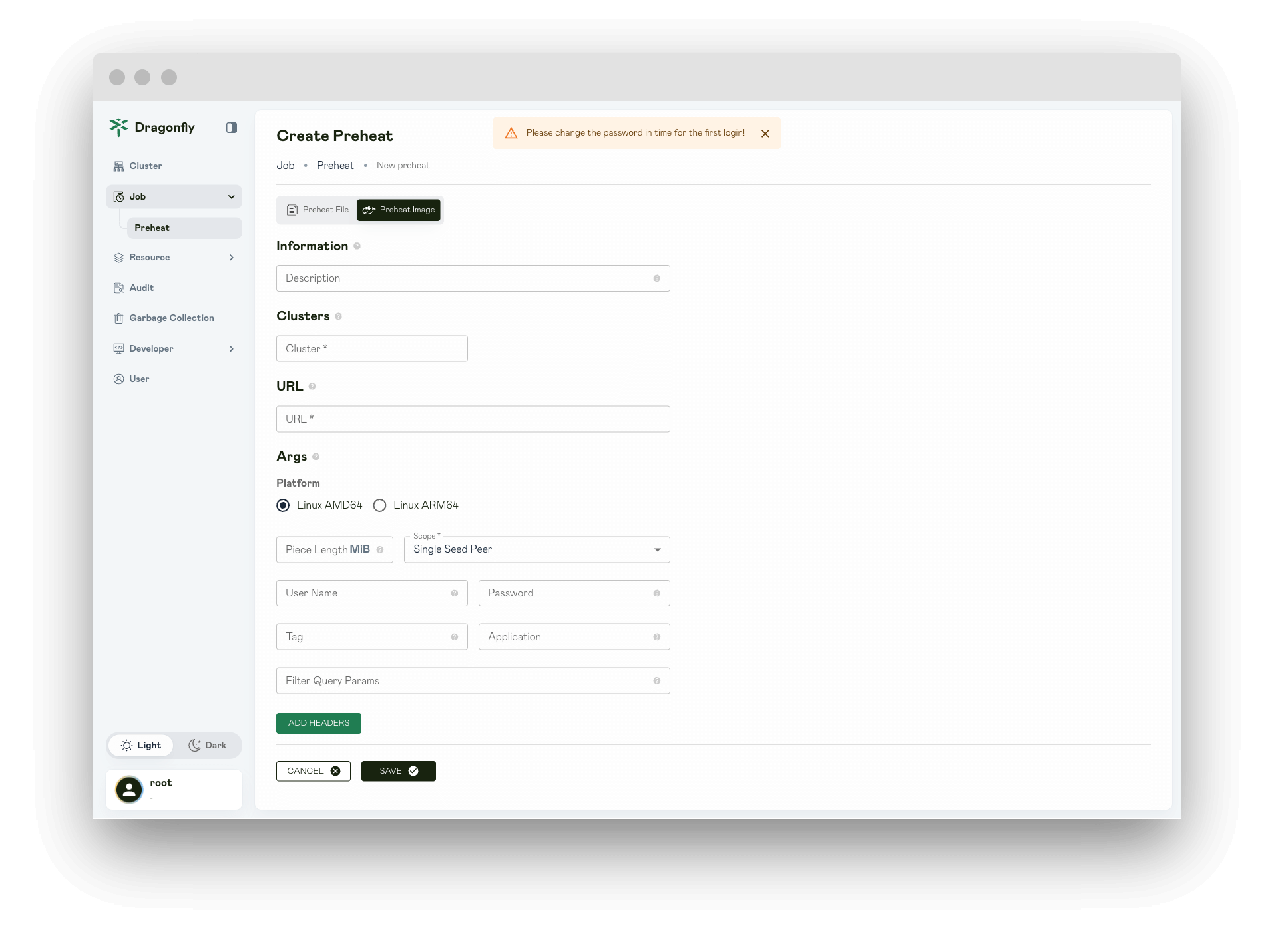
Task: Select Preheat Image tab
Action: click(x=399, y=210)
